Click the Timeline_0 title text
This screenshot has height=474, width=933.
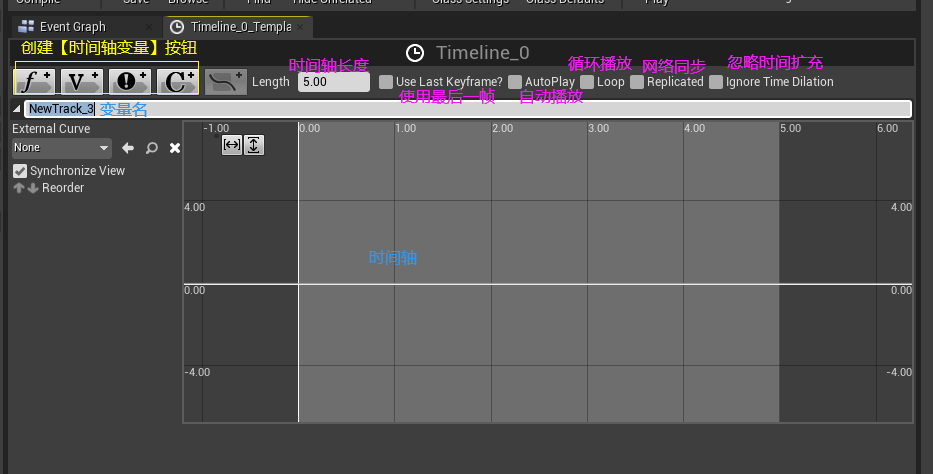tap(483, 53)
